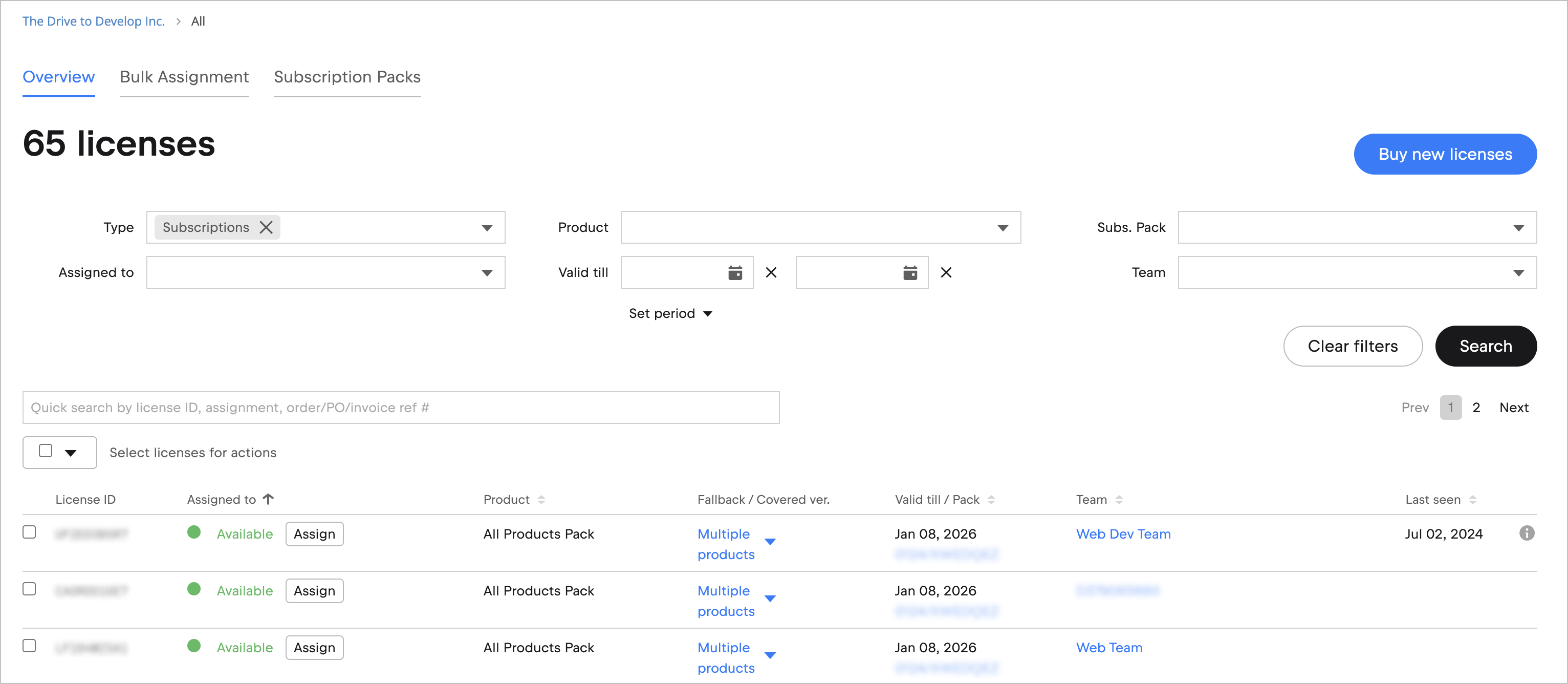Clear the first Valid till date field
The width and height of the screenshot is (1568, 684).
(771, 272)
